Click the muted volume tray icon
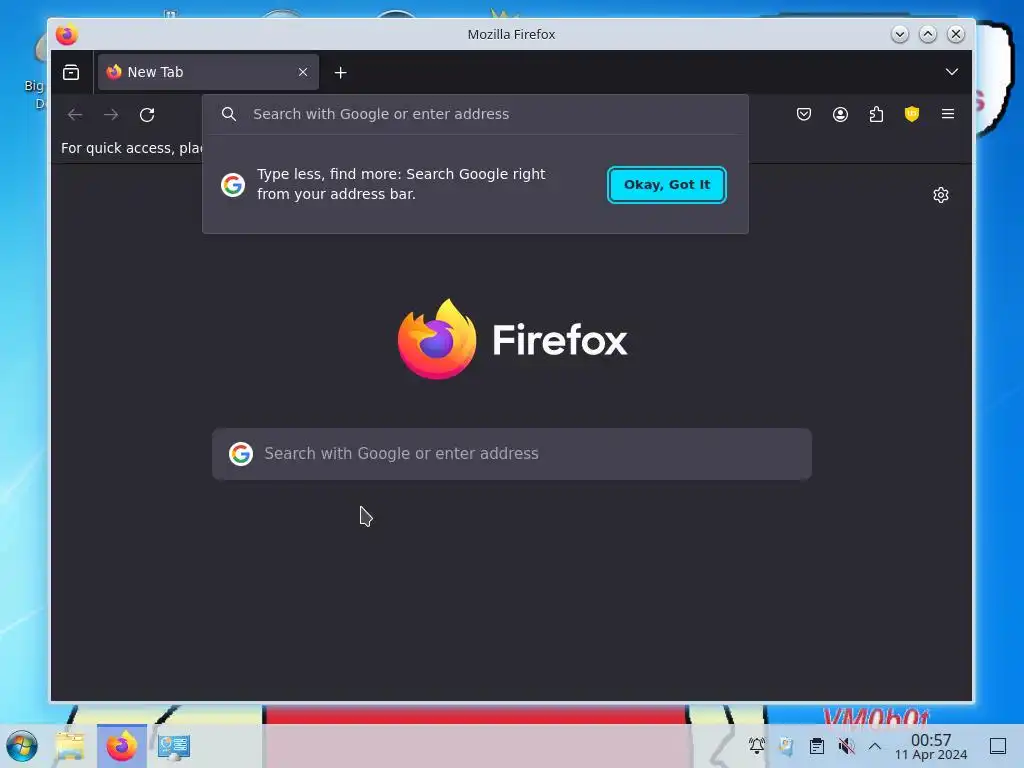 point(846,746)
